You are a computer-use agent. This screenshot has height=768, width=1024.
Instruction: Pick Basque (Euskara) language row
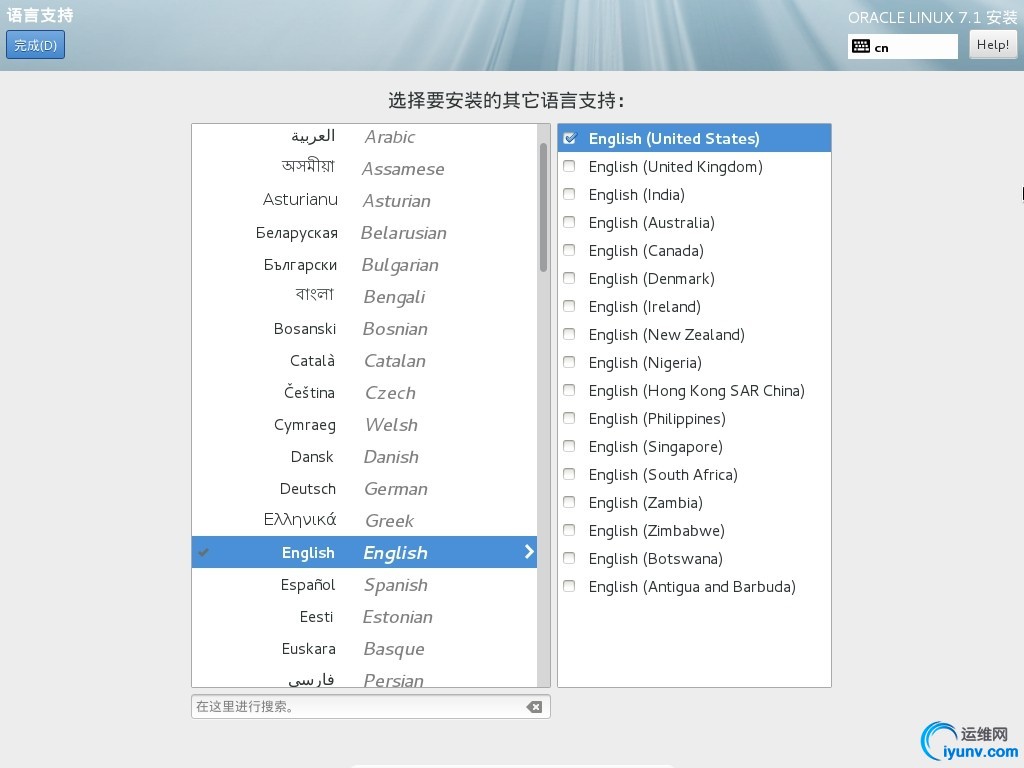click(x=364, y=648)
